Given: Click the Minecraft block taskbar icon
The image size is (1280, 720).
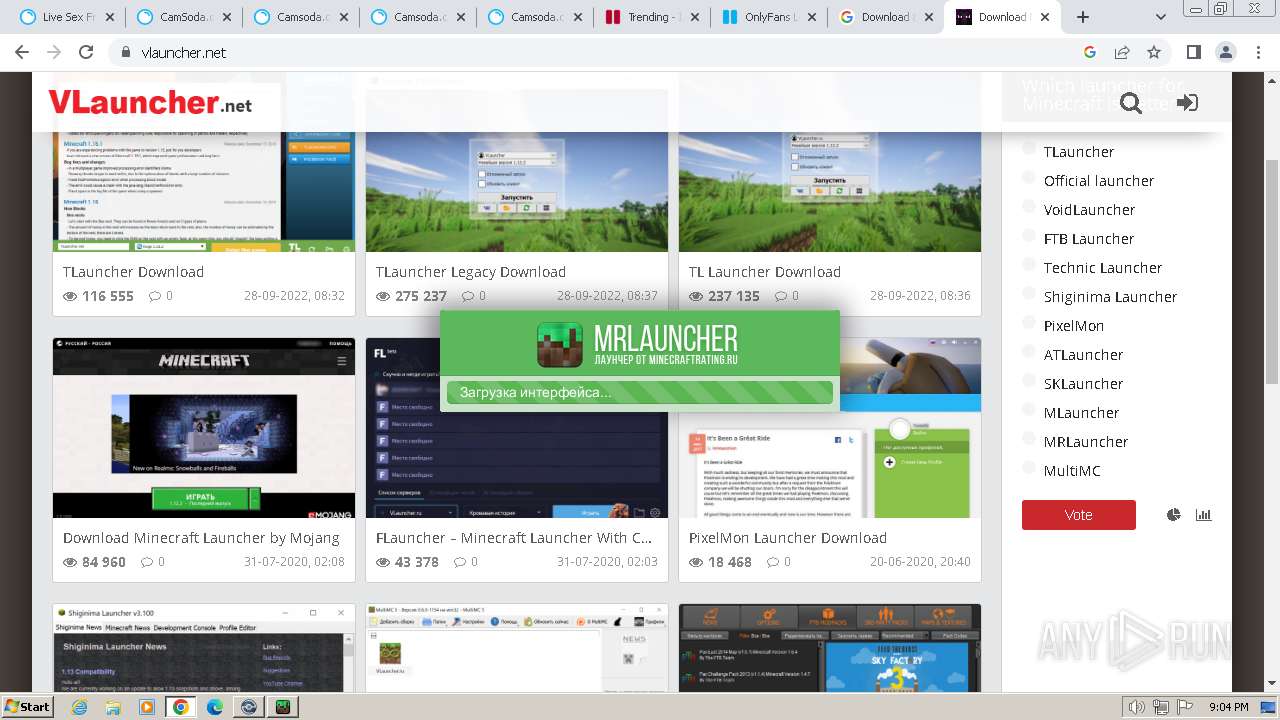Looking at the screenshot, I should pos(283,707).
